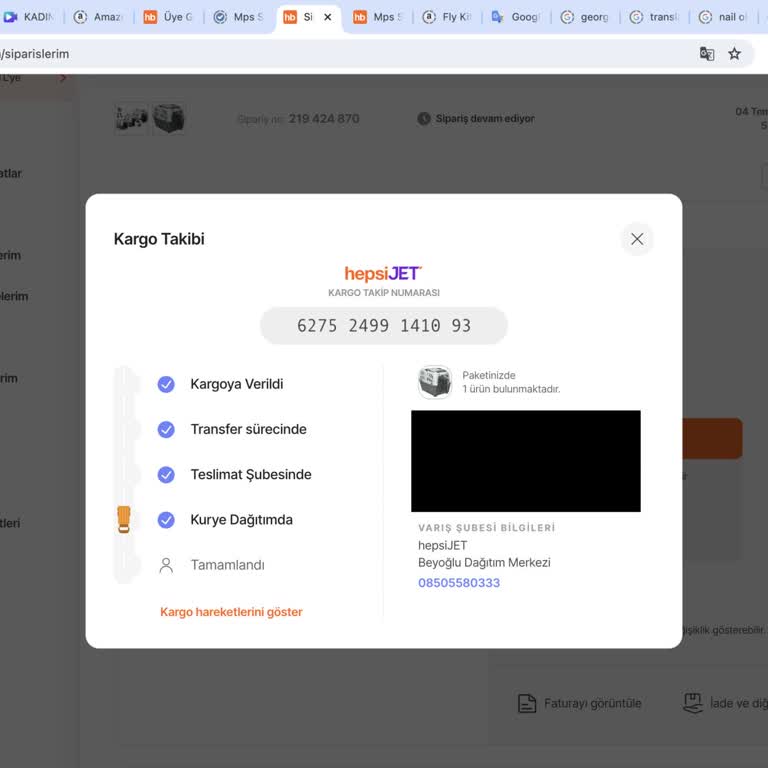This screenshot has width=768, height=768.
Task: Click the KARGO TAKİP NUMARASI label
Action: (x=384, y=293)
